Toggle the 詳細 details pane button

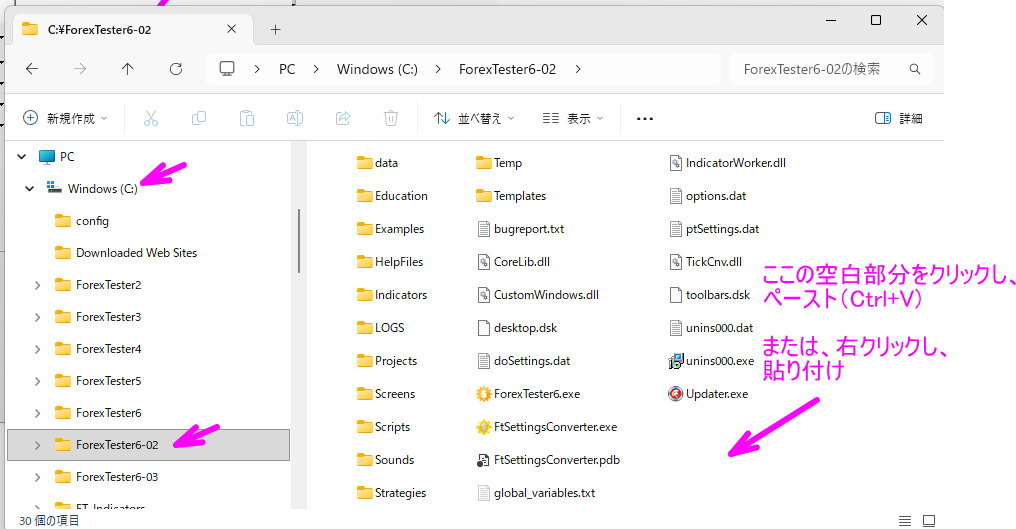[x=899, y=118]
